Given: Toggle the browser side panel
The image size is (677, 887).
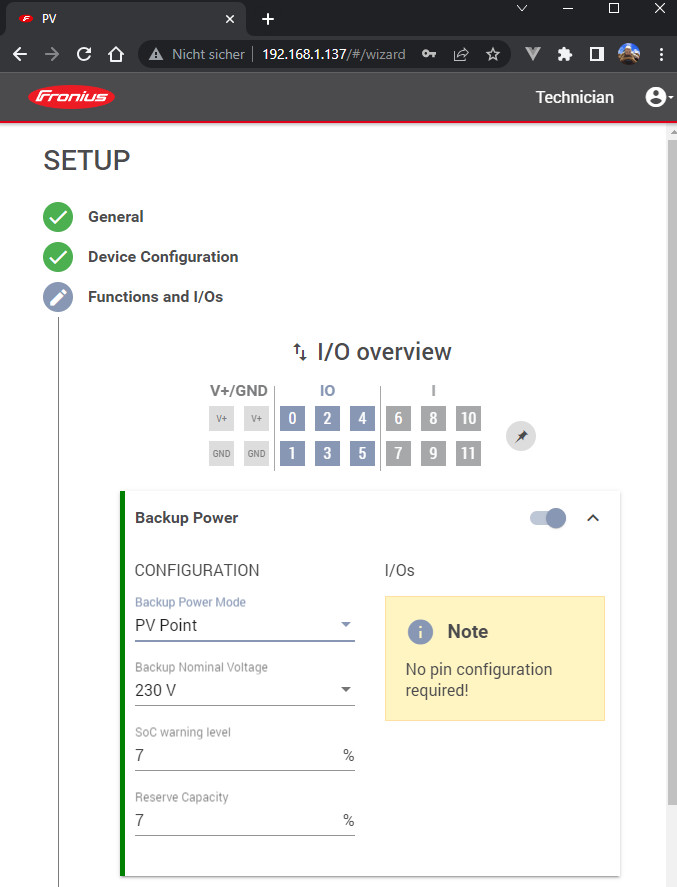Looking at the screenshot, I should tap(596, 54).
